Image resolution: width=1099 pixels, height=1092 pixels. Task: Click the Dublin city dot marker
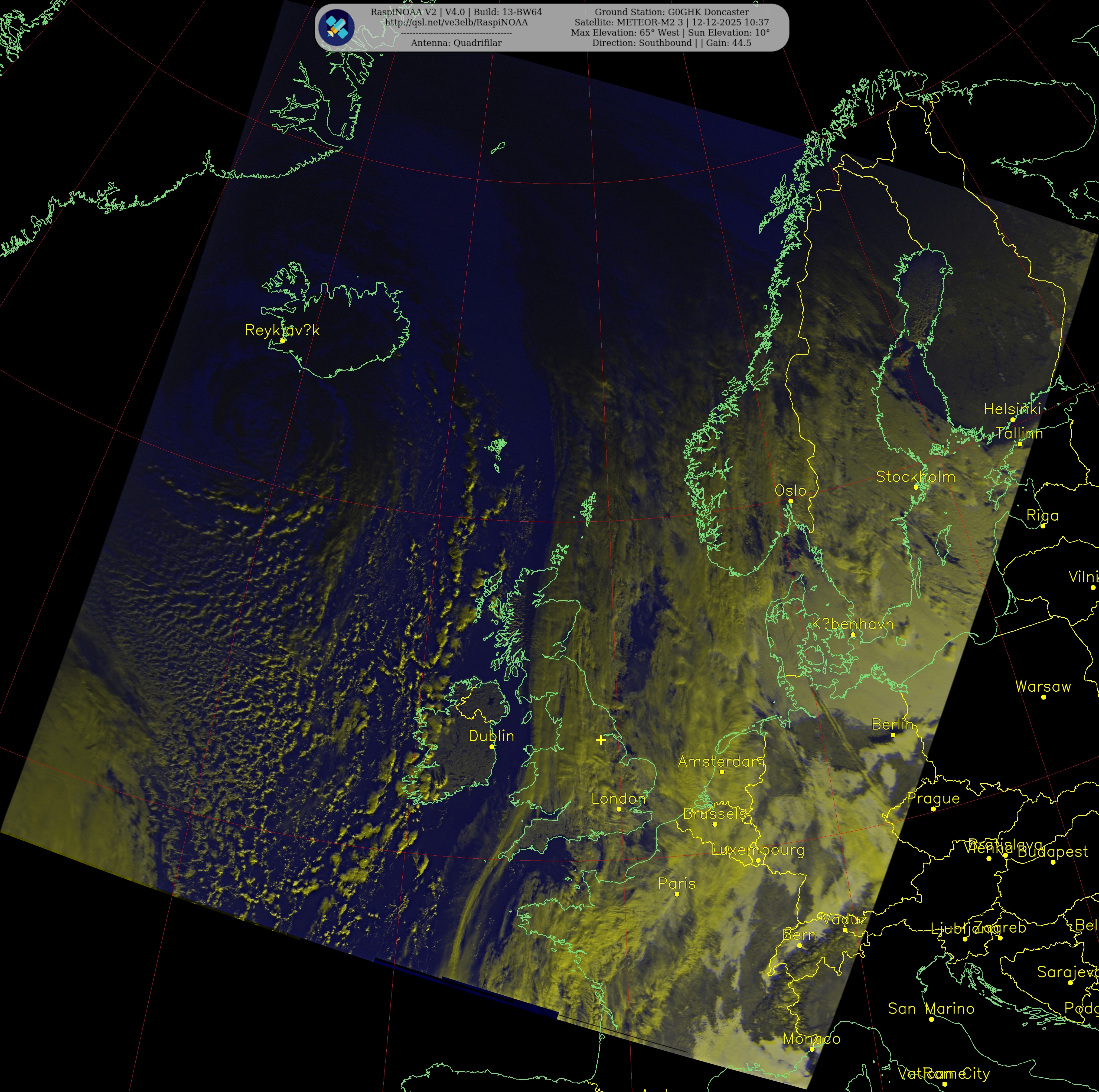[x=491, y=747]
